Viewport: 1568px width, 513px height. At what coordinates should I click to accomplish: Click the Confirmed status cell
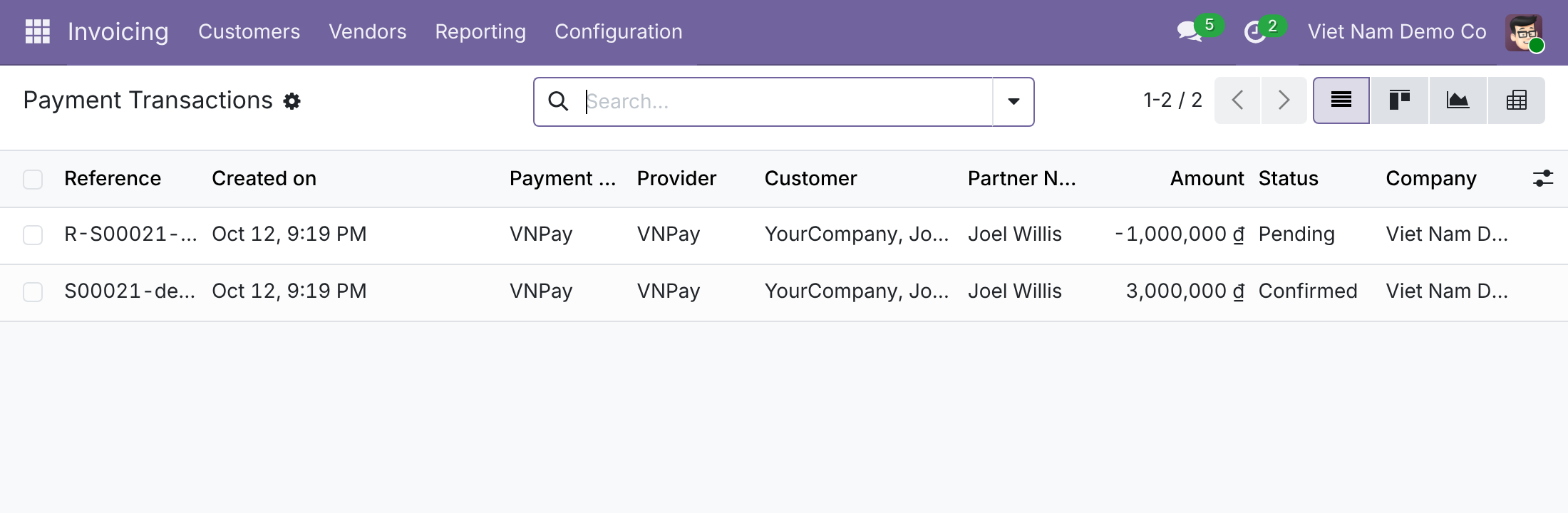point(1308,291)
